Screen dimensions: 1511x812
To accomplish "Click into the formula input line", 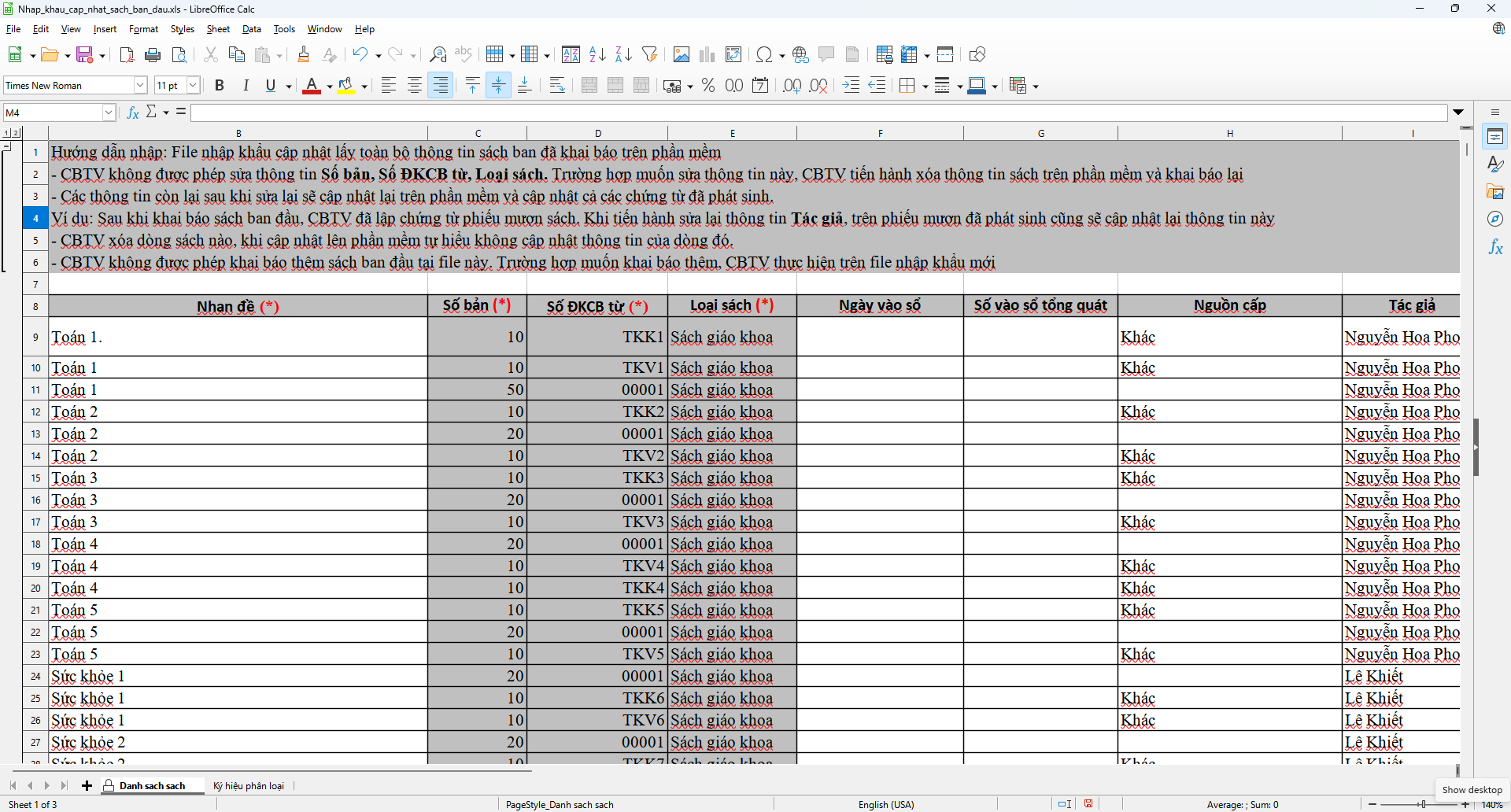I will (818, 113).
